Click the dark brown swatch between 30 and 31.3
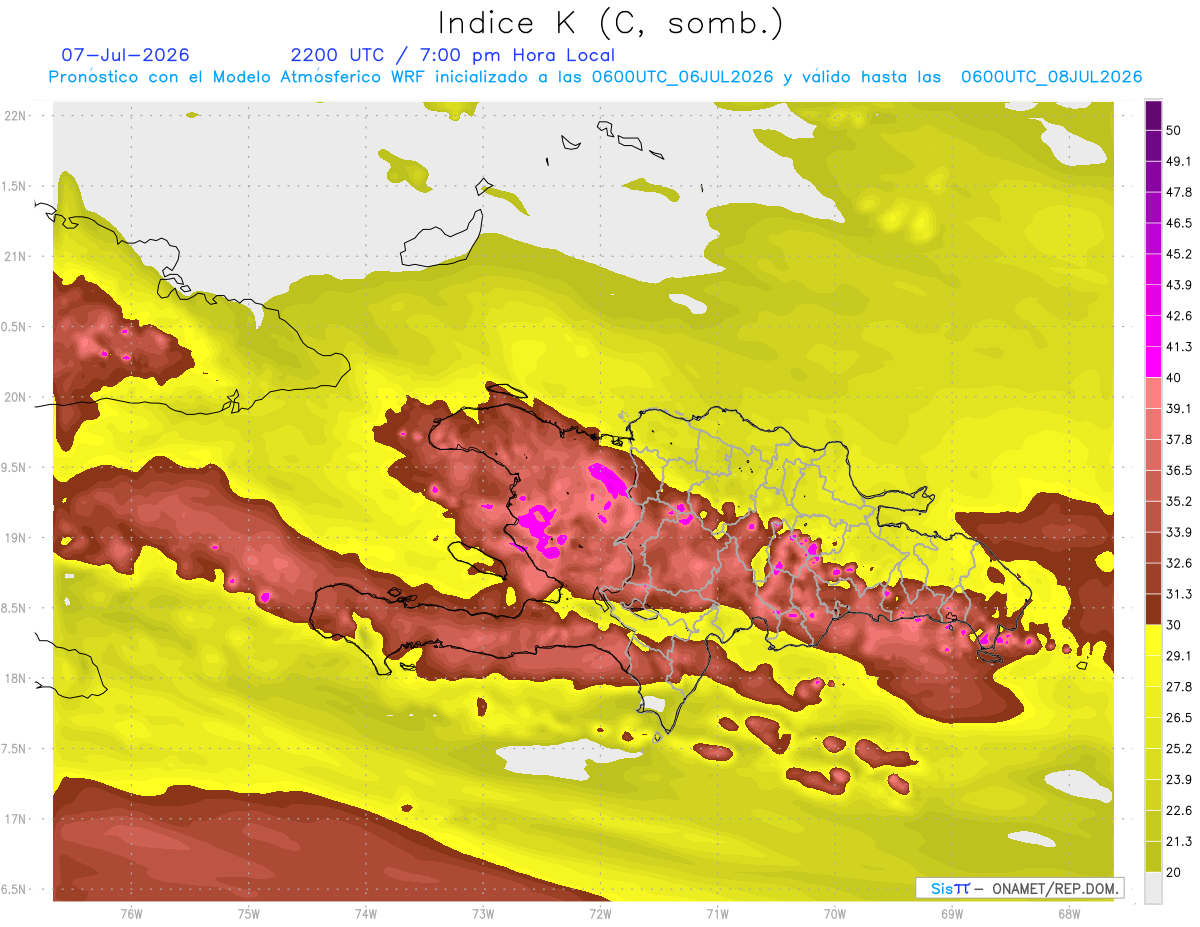The image size is (1200, 927). (1153, 609)
